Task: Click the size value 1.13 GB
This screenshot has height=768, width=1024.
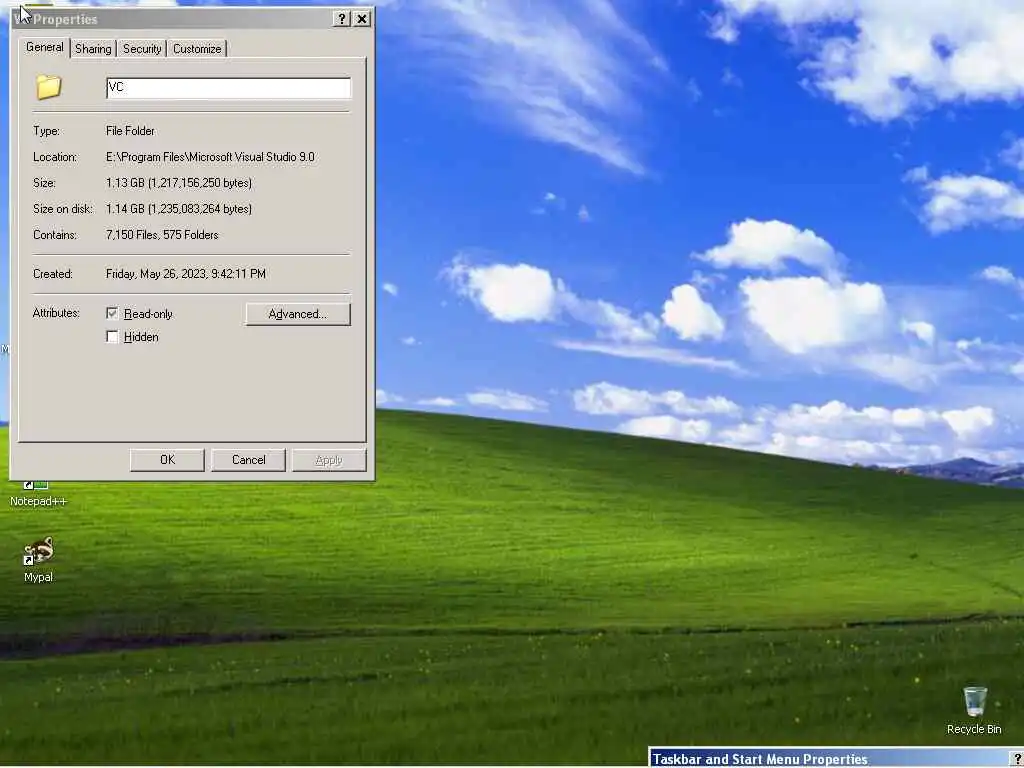Action: point(179,183)
